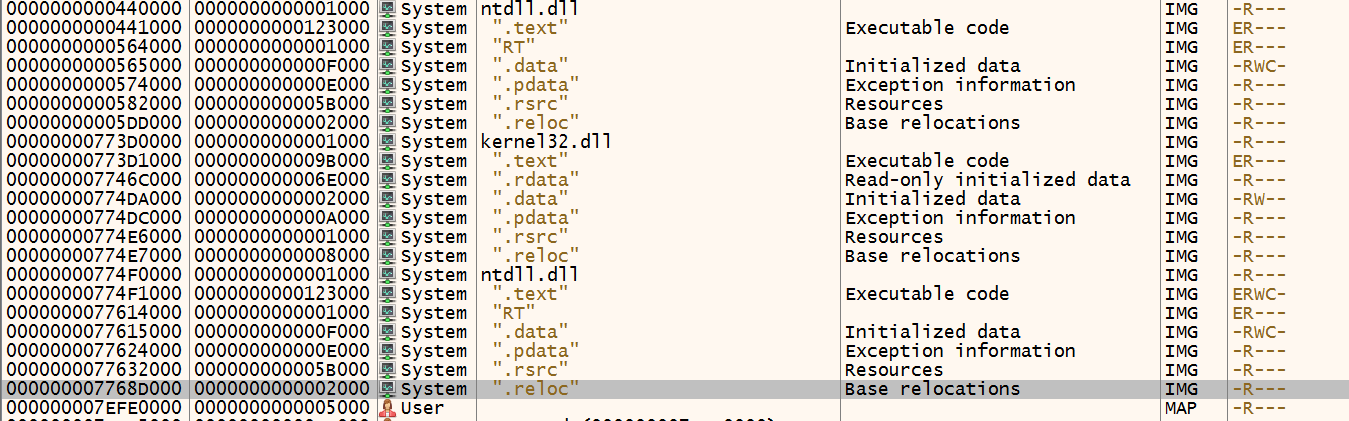Image resolution: width=1349 pixels, height=421 pixels.
Task: Click the ".data" section at 0000000000565000
Action: 530,66
